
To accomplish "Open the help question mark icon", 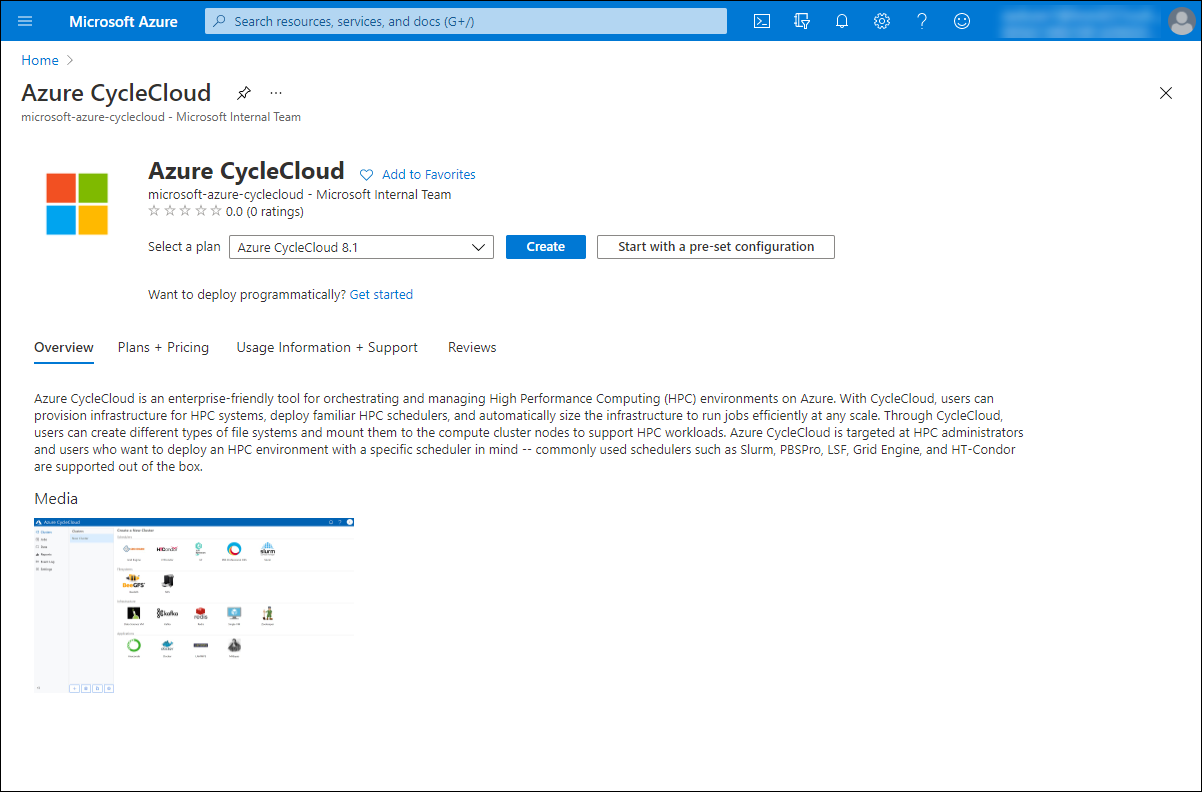I will point(921,21).
